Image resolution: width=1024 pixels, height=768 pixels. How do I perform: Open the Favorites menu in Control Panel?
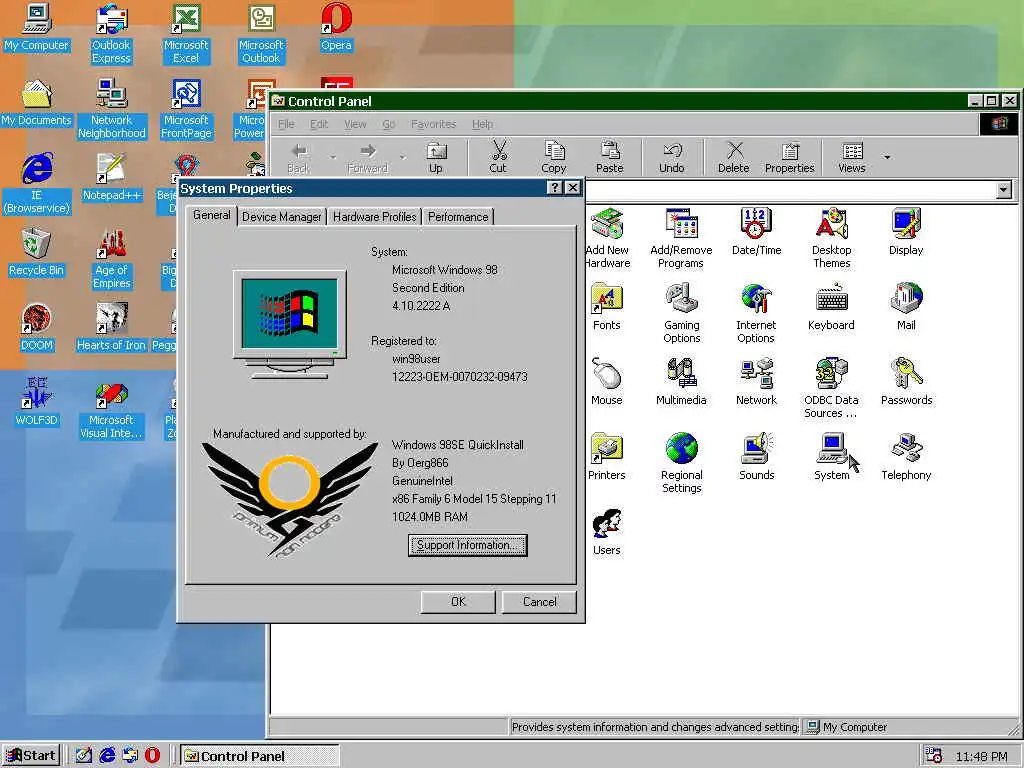(x=433, y=124)
